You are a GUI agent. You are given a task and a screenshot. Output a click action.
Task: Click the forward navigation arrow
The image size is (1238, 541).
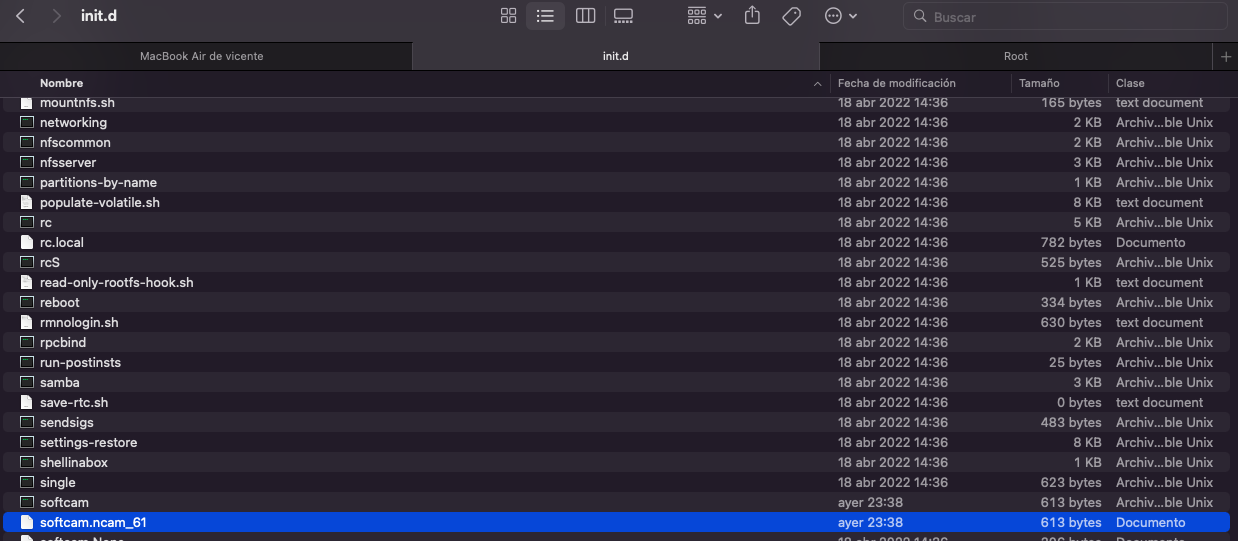pyautogui.click(x=57, y=16)
